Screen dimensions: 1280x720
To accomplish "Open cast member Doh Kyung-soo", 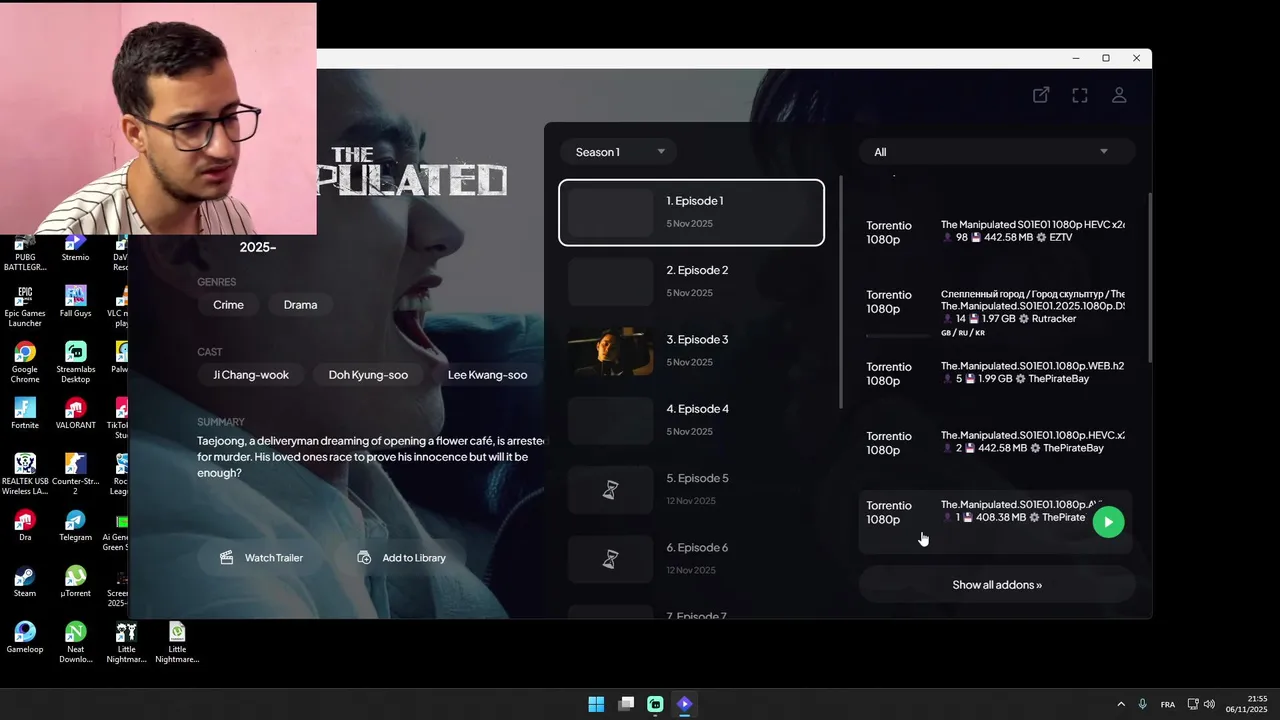I will pyautogui.click(x=368, y=375).
